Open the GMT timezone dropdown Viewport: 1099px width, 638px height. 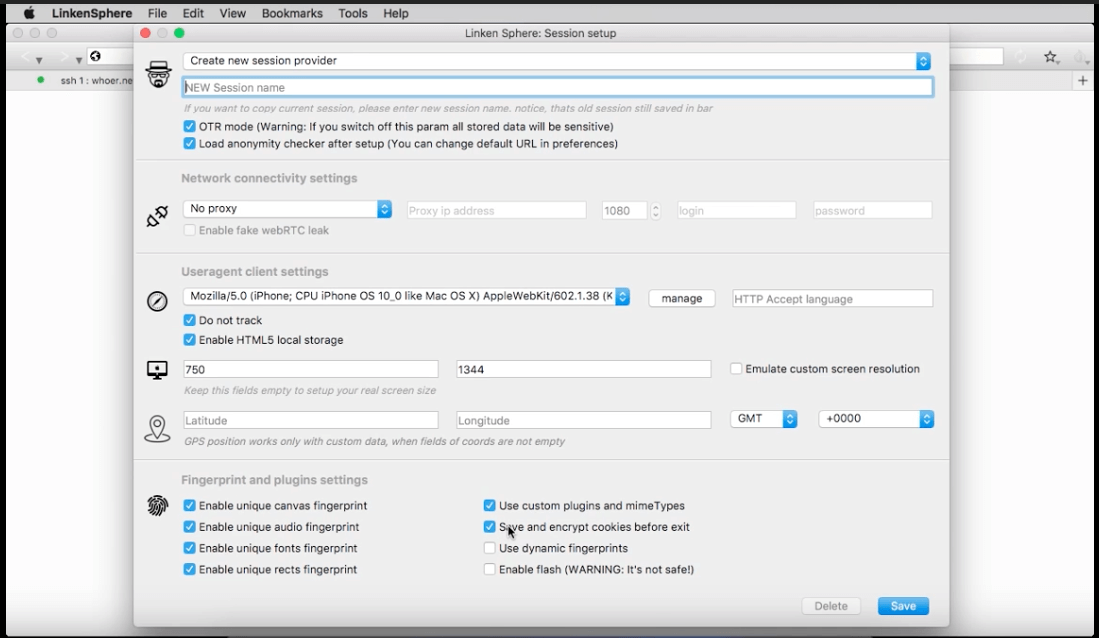[764, 419]
